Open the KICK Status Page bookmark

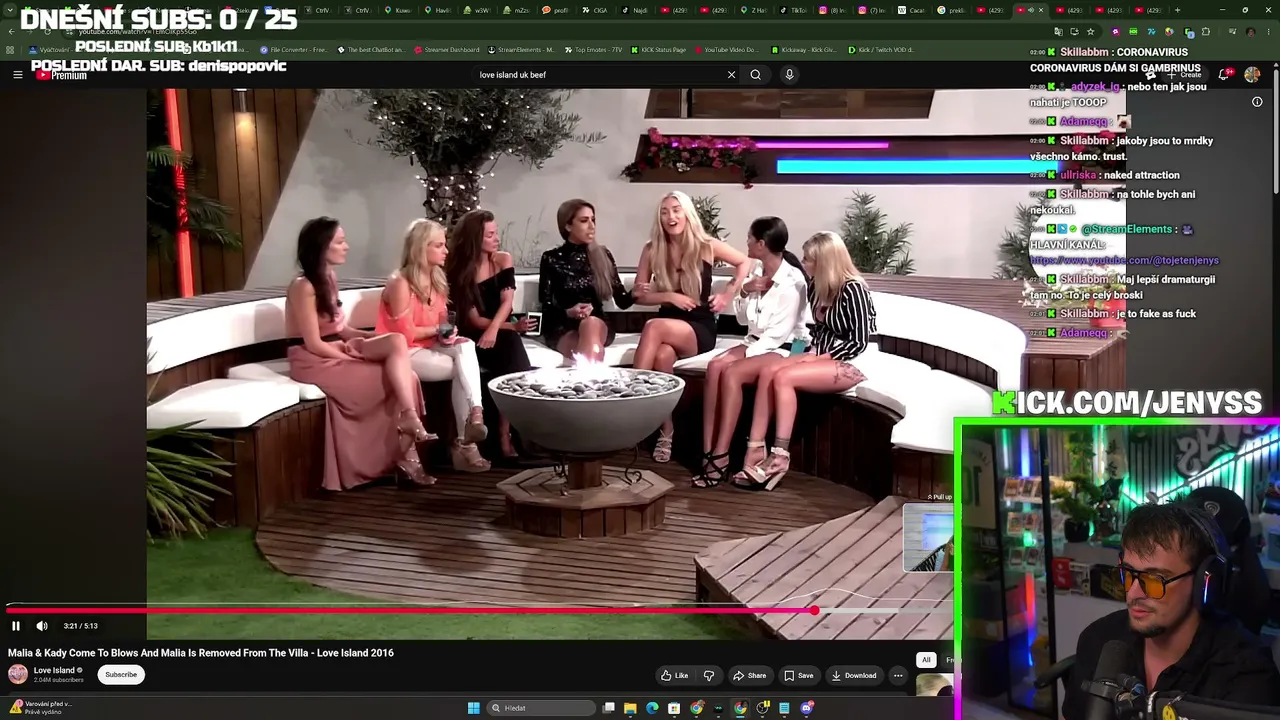tap(658, 50)
